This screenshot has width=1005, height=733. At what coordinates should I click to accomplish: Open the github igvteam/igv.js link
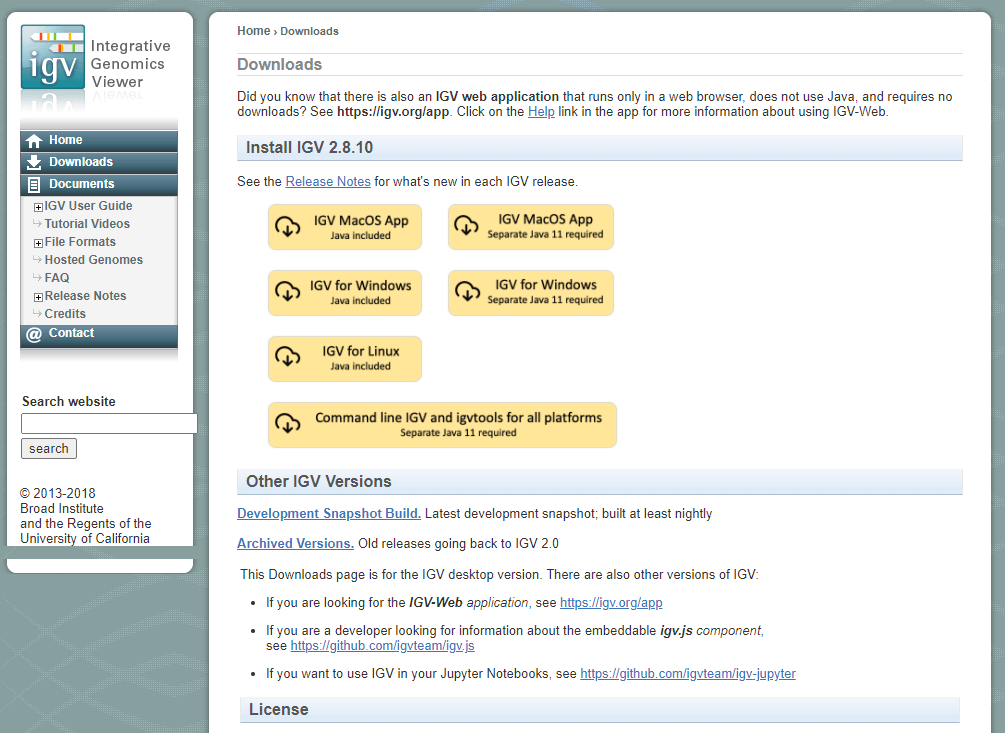coord(383,645)
